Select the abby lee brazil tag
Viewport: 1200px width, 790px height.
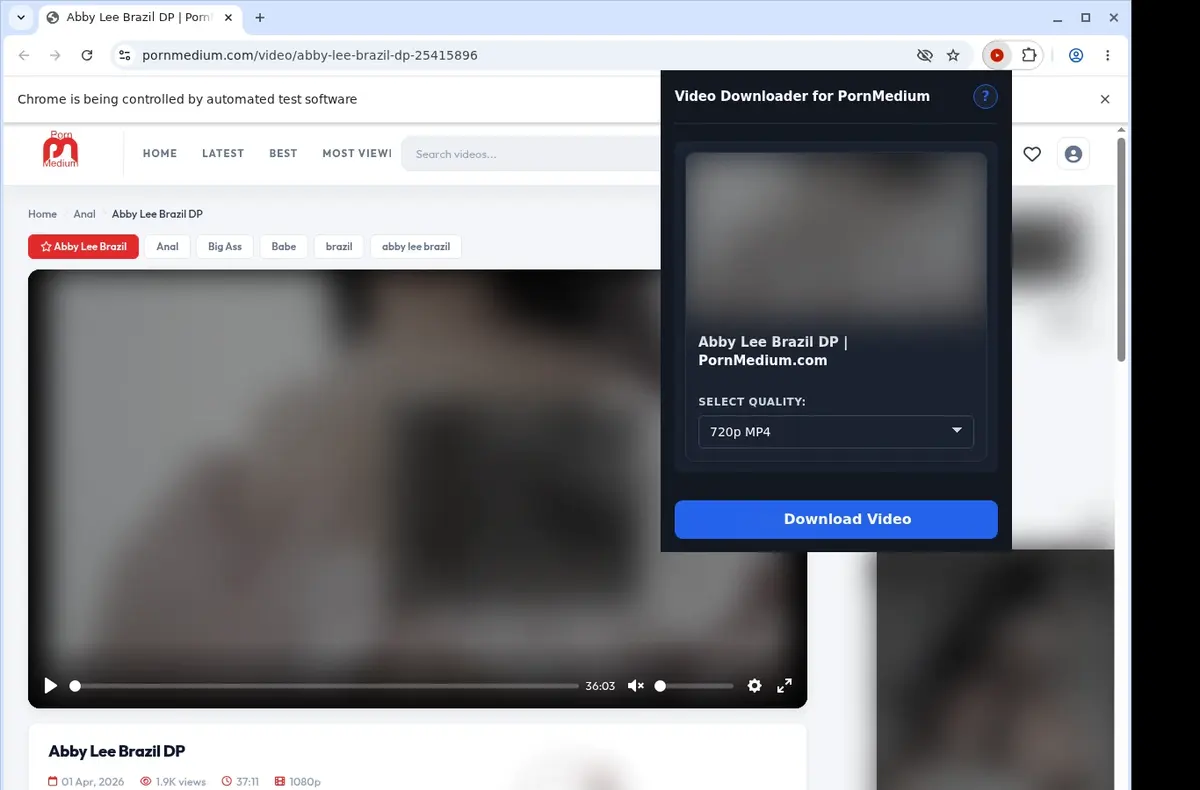[x=416, y=246]
